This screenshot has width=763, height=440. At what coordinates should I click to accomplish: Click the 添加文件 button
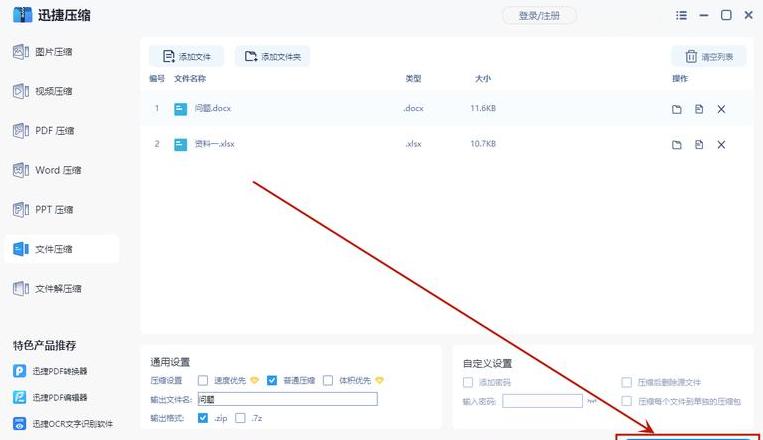tap(186, 56)
